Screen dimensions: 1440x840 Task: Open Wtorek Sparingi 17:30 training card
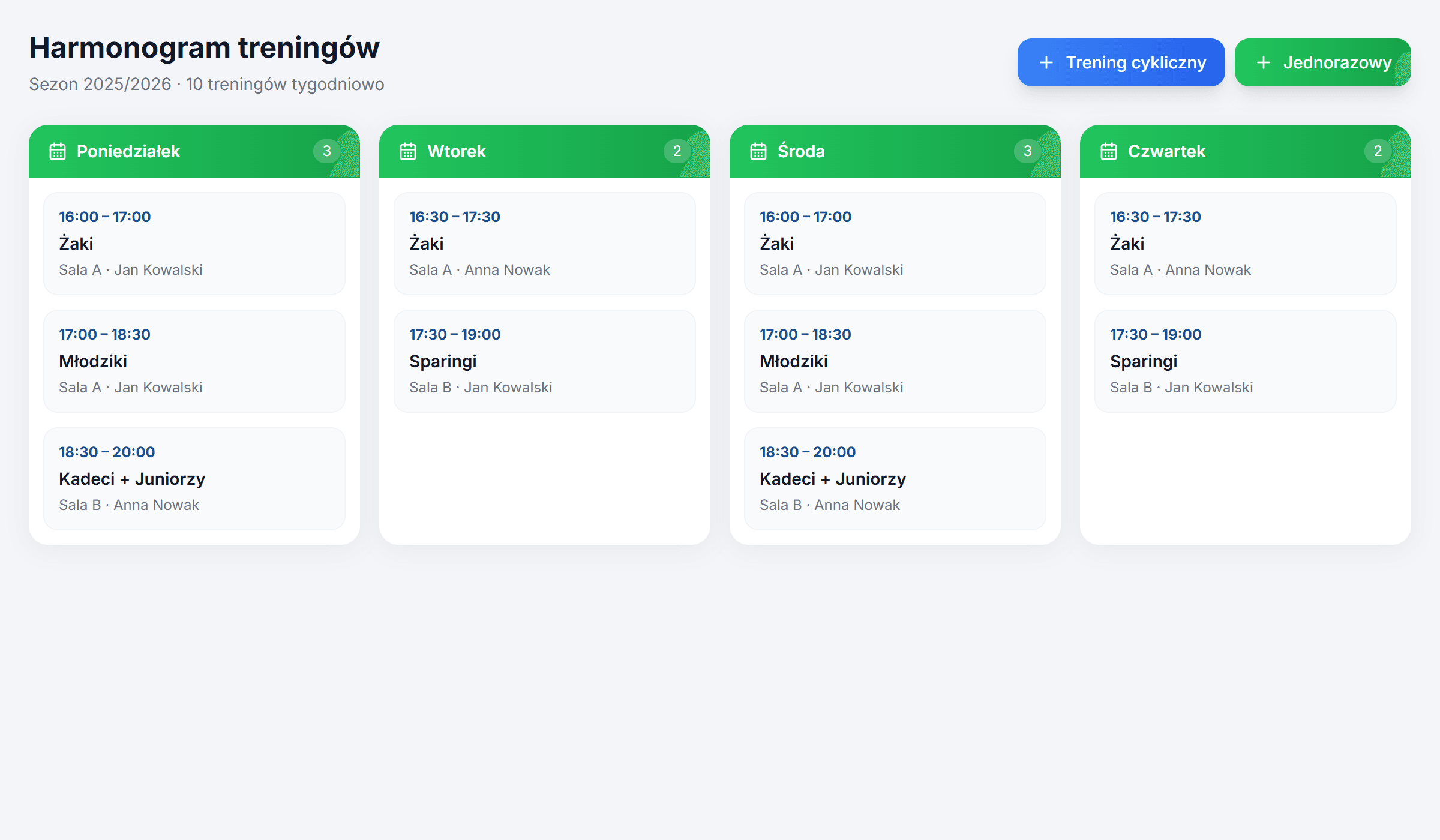pyautogui.click(x=545, y=361)
